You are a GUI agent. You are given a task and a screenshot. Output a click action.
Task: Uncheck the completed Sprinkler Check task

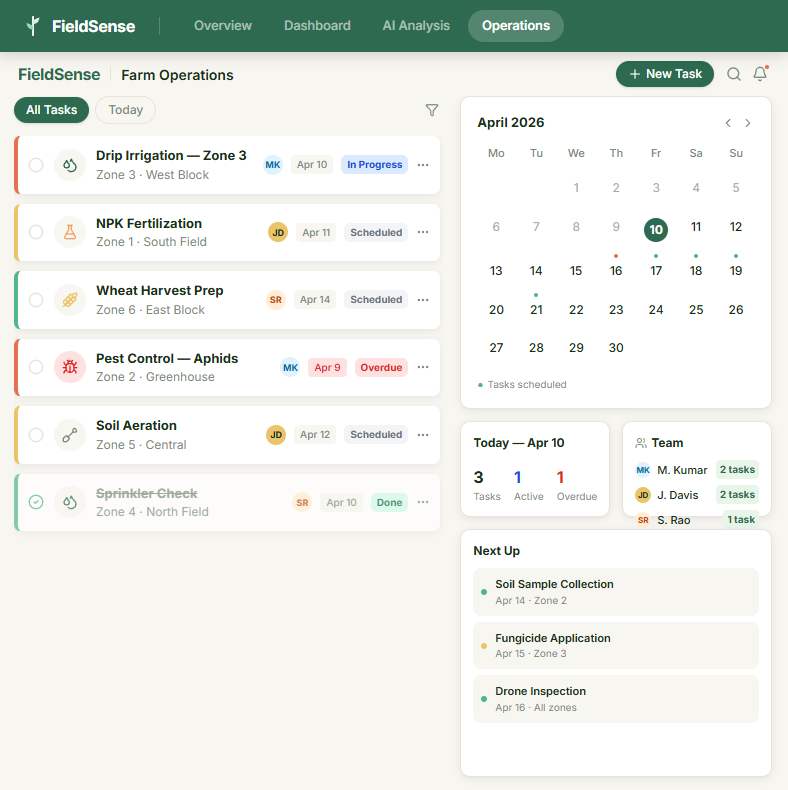coord(36,502)
